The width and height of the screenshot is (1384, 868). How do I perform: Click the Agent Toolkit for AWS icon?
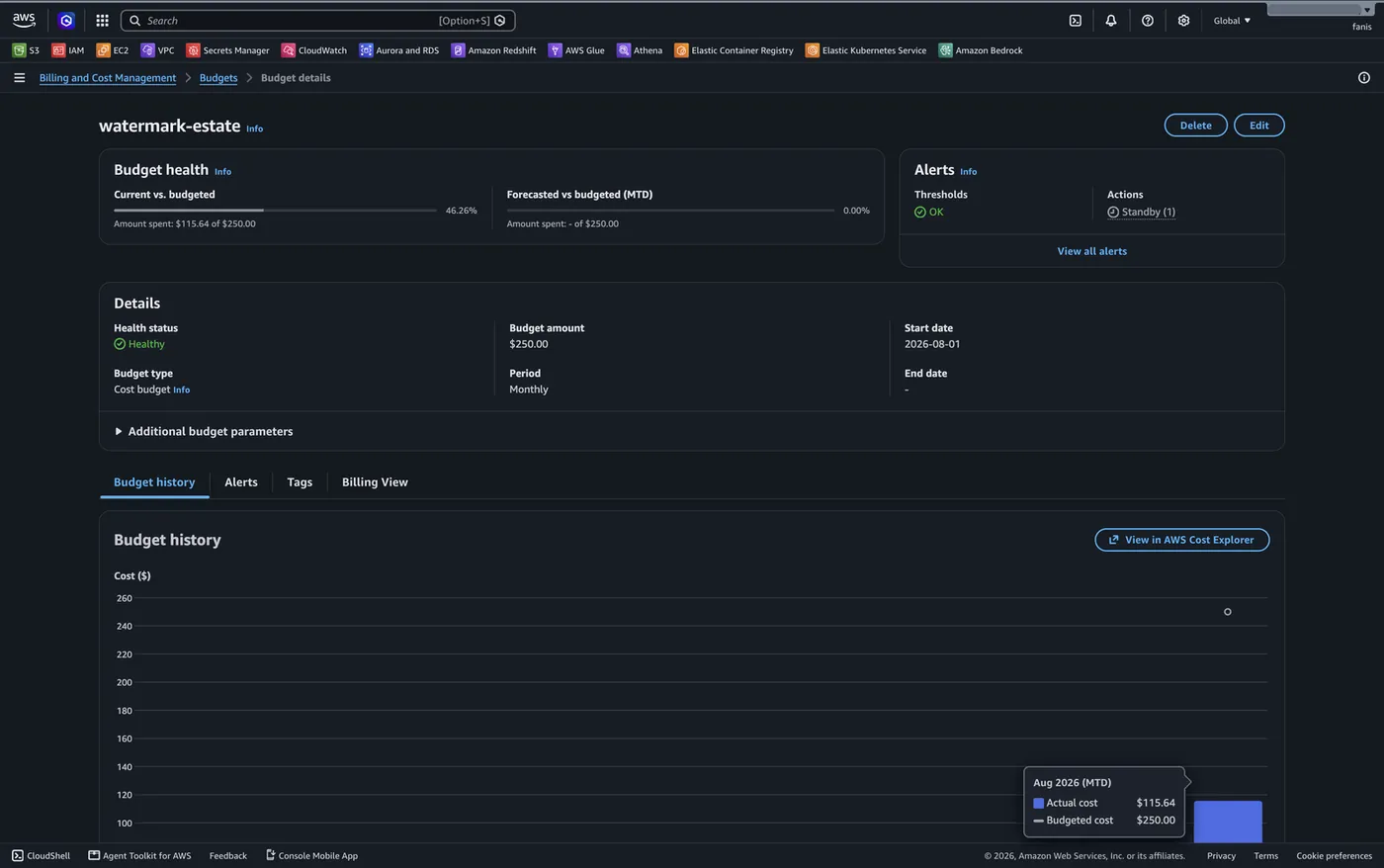[x=94, y=855]
